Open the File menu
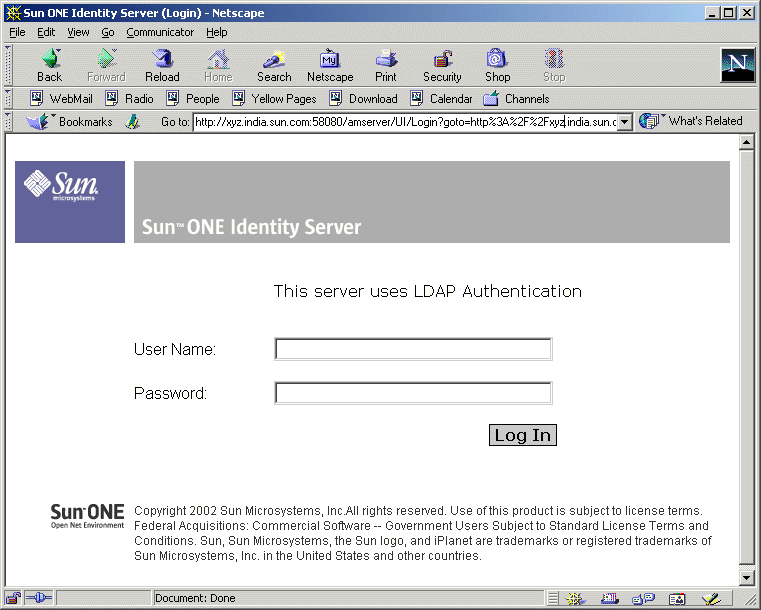This screenshot has height=610, width=761. pos(17,32)
